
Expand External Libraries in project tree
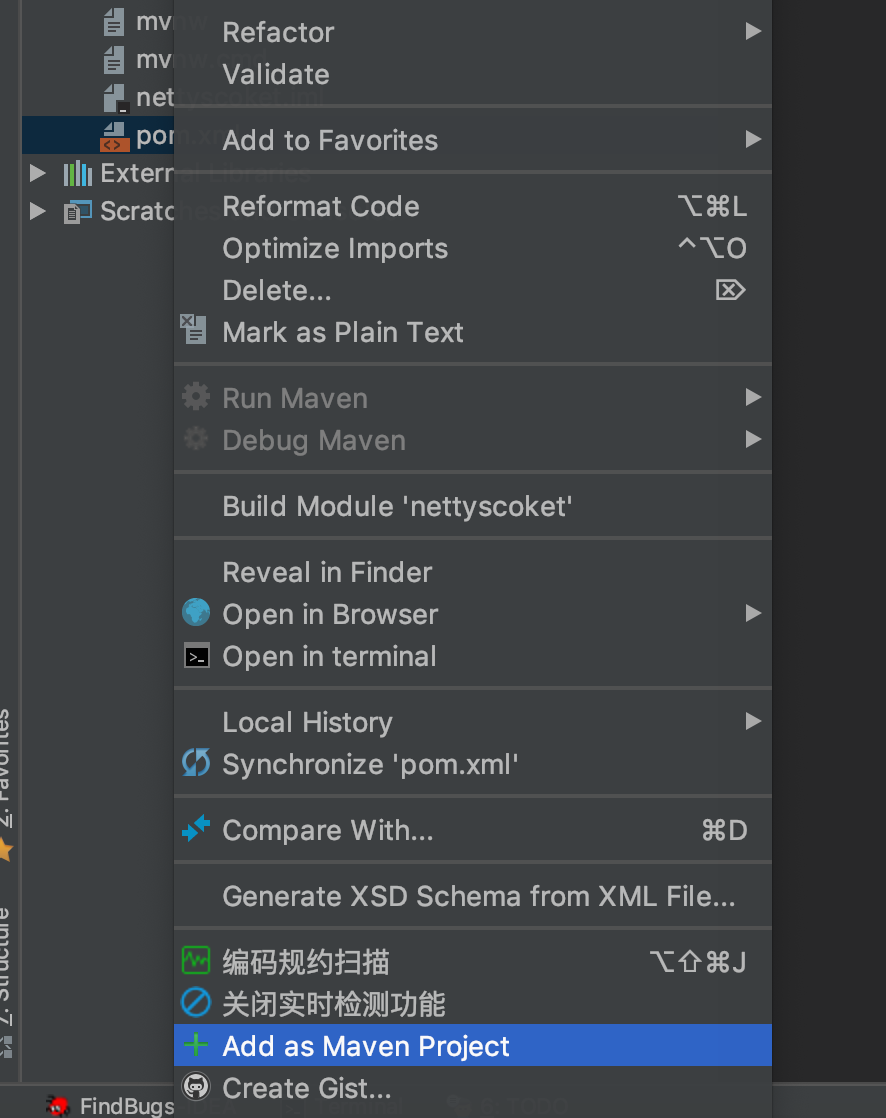(37, 172)
